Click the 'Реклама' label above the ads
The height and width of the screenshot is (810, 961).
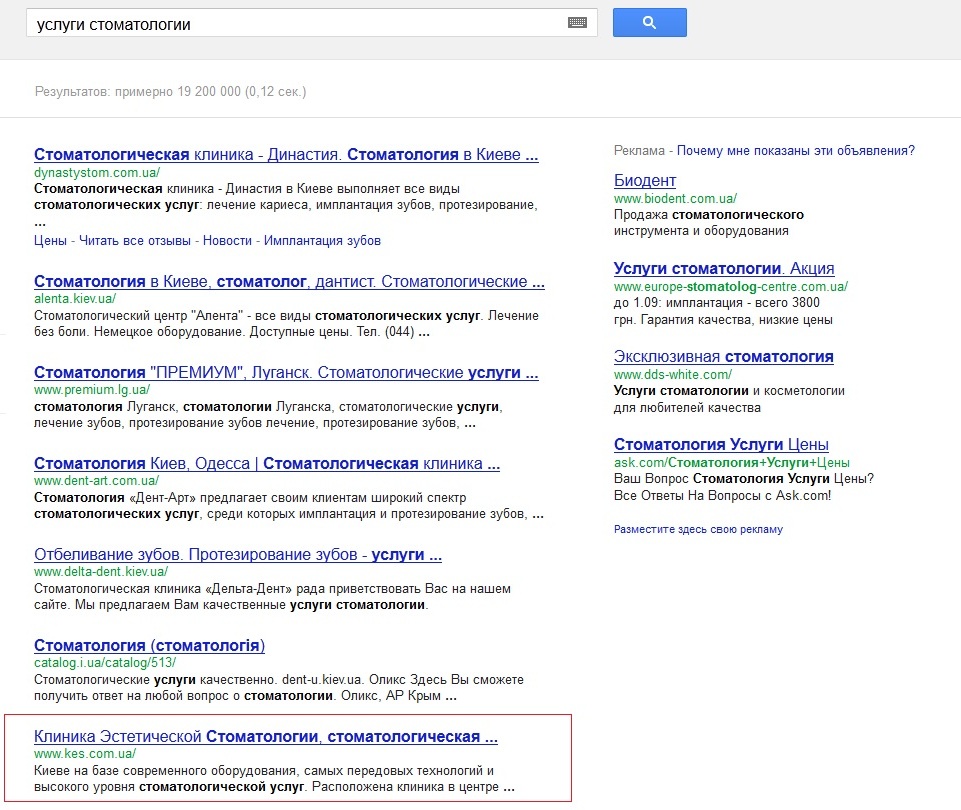pyautogui.click(x=639, y=151)
